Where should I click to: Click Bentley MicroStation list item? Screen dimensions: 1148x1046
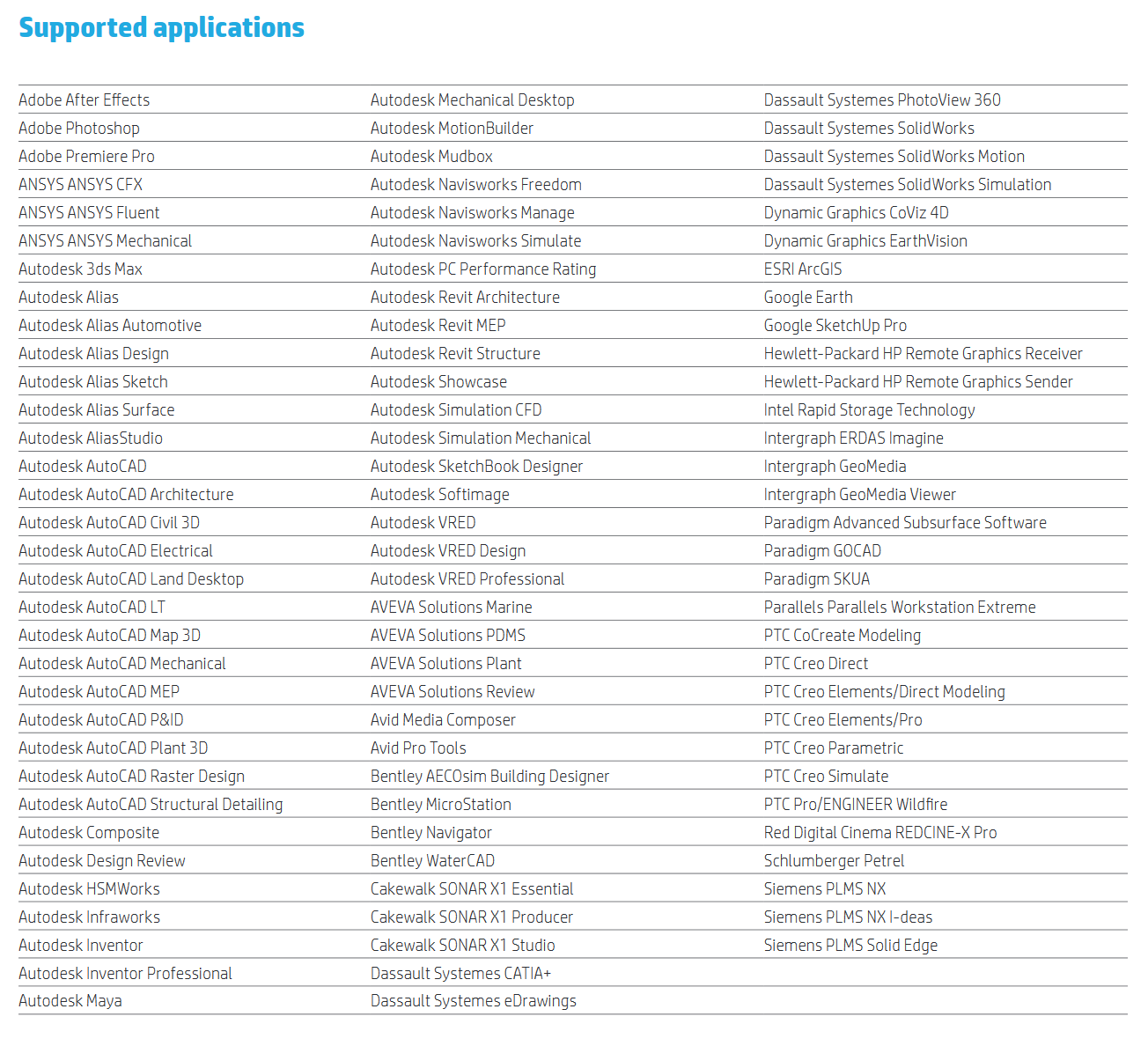pyautogui.click(x=440, y=805)
